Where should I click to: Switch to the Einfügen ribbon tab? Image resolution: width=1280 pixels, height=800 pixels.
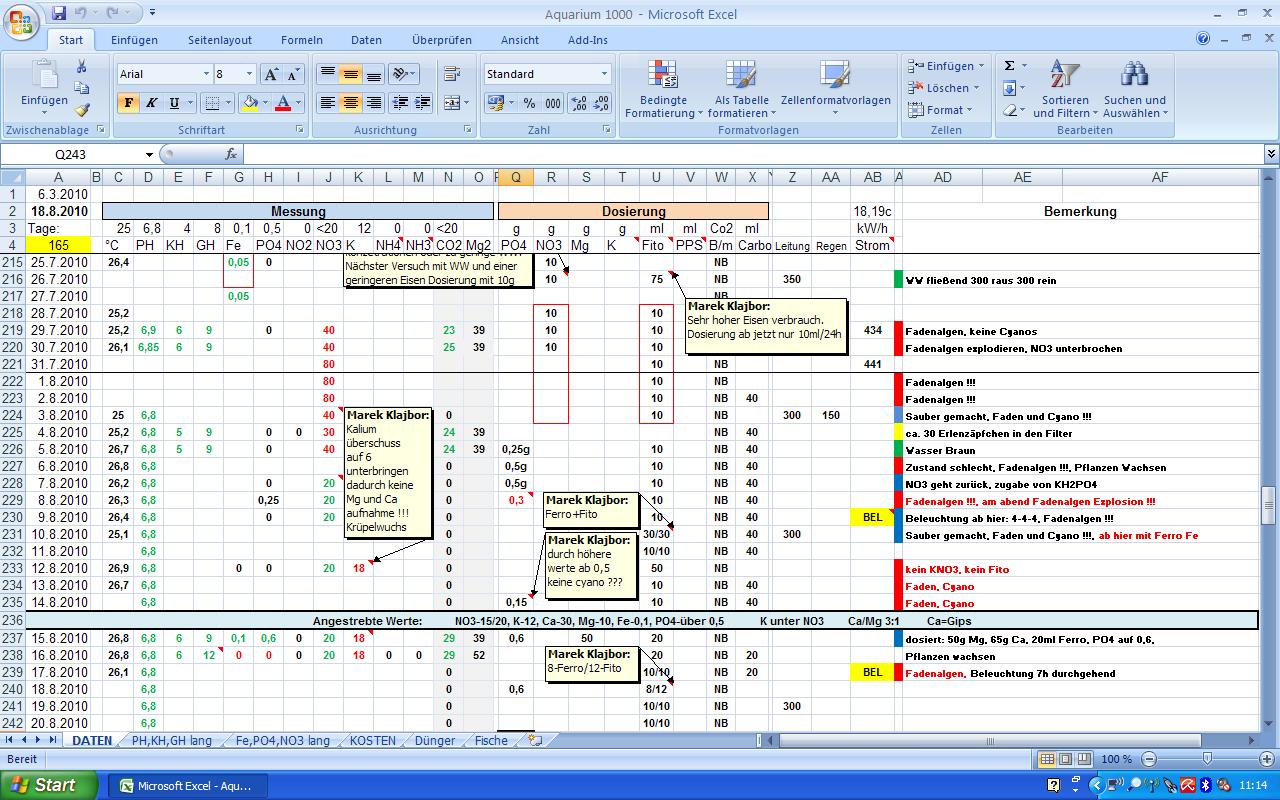coord(134,40)
